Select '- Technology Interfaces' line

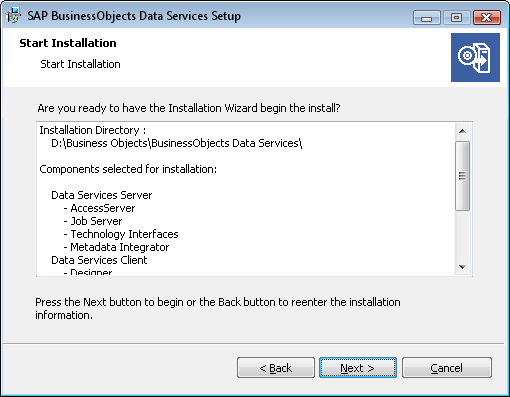(x=121, y=234)
